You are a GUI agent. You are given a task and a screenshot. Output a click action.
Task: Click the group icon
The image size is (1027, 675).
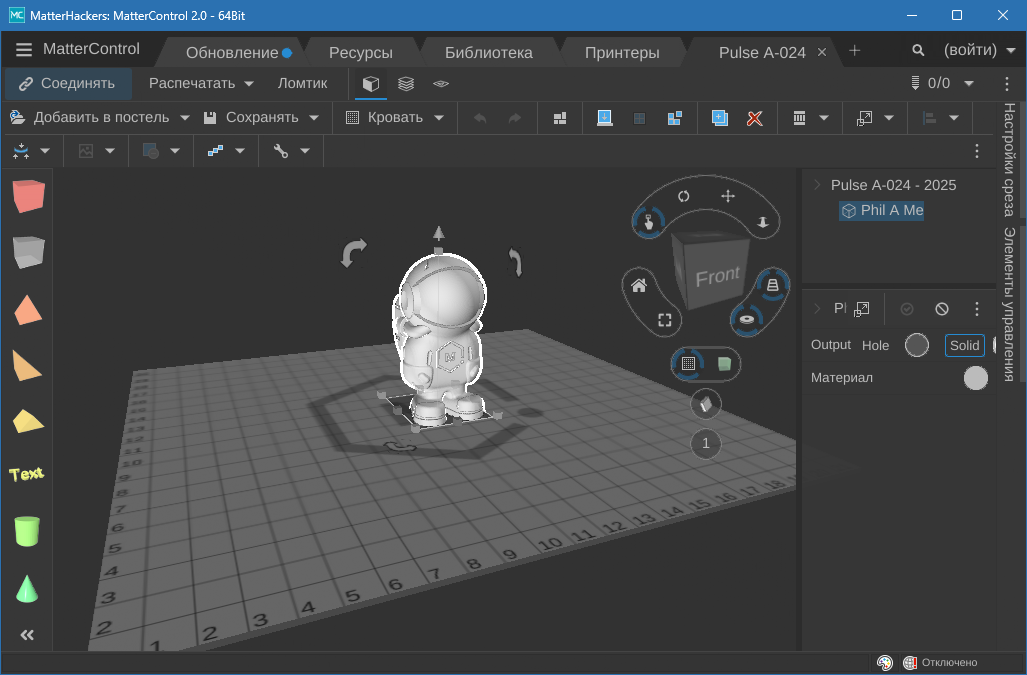coord(639,119)
